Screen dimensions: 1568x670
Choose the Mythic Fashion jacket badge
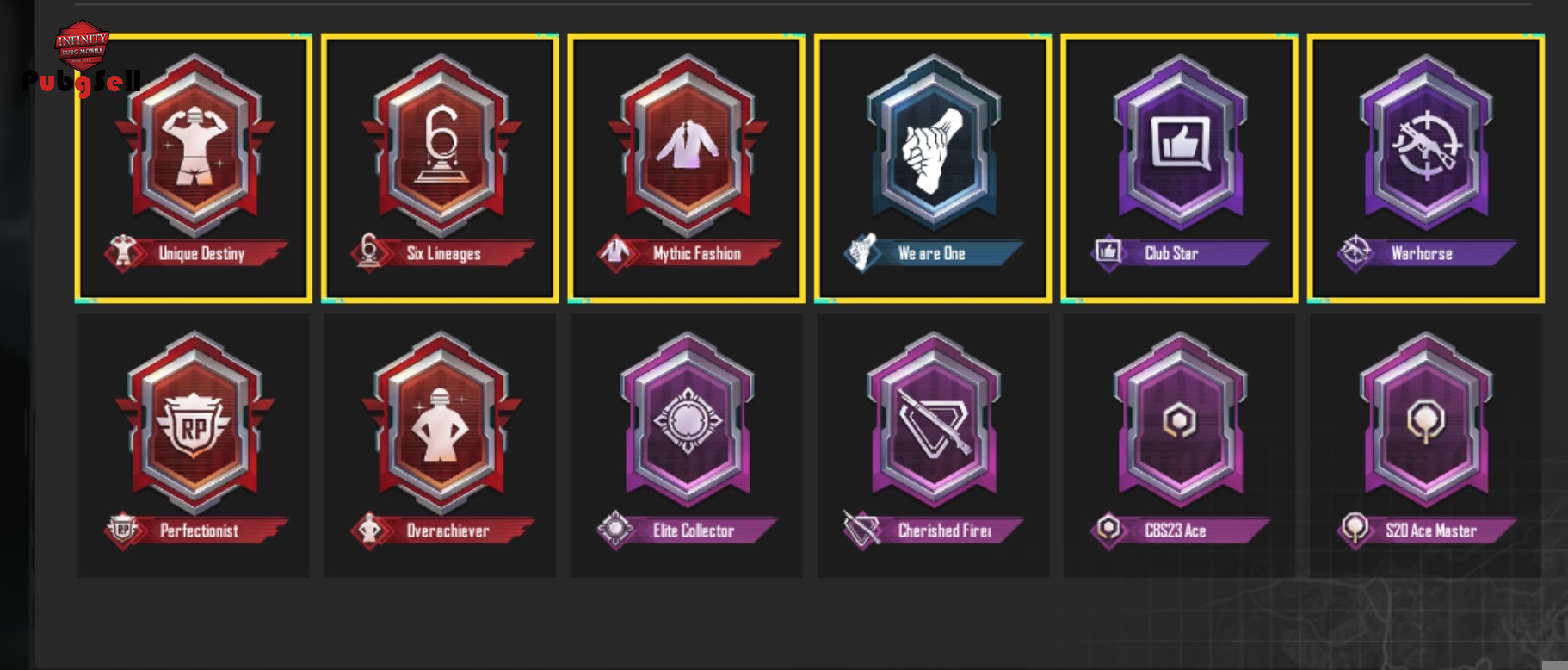(x=687, y=169)
